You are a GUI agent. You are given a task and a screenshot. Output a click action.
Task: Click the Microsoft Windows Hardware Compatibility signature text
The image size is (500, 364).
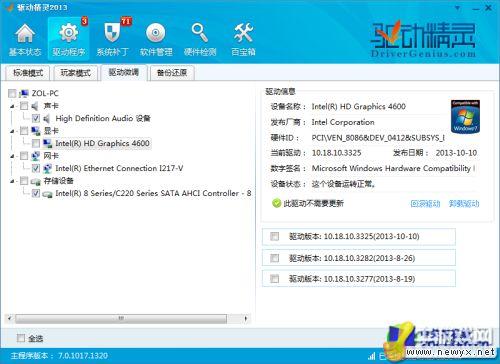(x=393, y=168)
